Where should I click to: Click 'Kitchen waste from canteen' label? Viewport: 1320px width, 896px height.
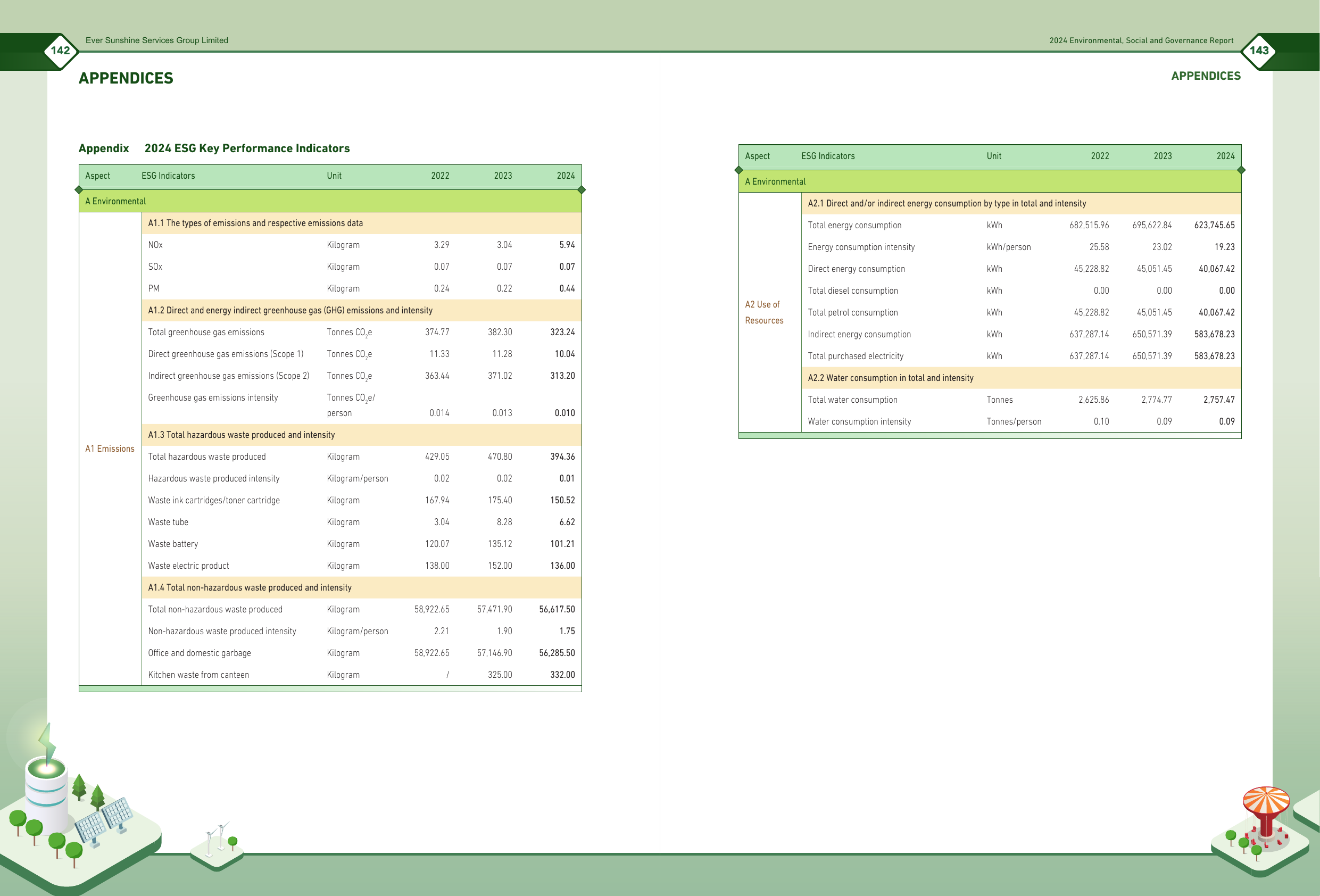(x=198, y=675)
